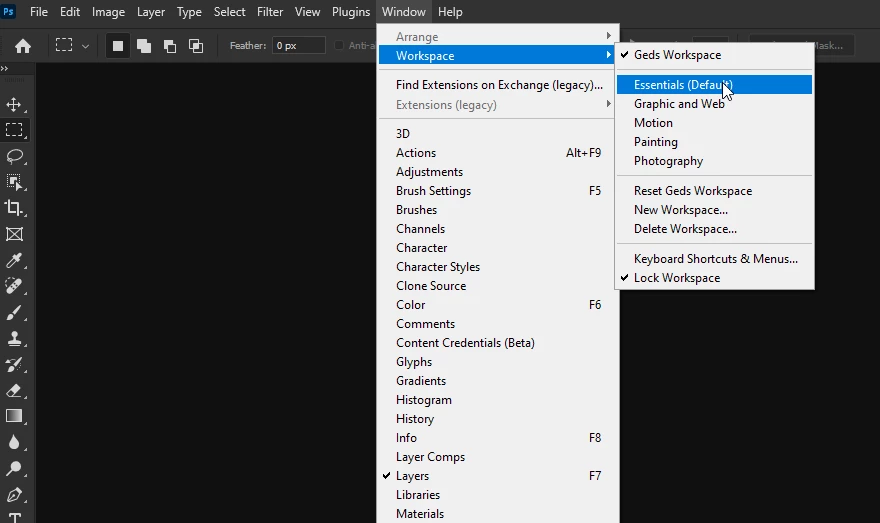Viewport: 880px width, 523px height.
Task: Toggle the Lock Workspace option
Action: point(714,278)
